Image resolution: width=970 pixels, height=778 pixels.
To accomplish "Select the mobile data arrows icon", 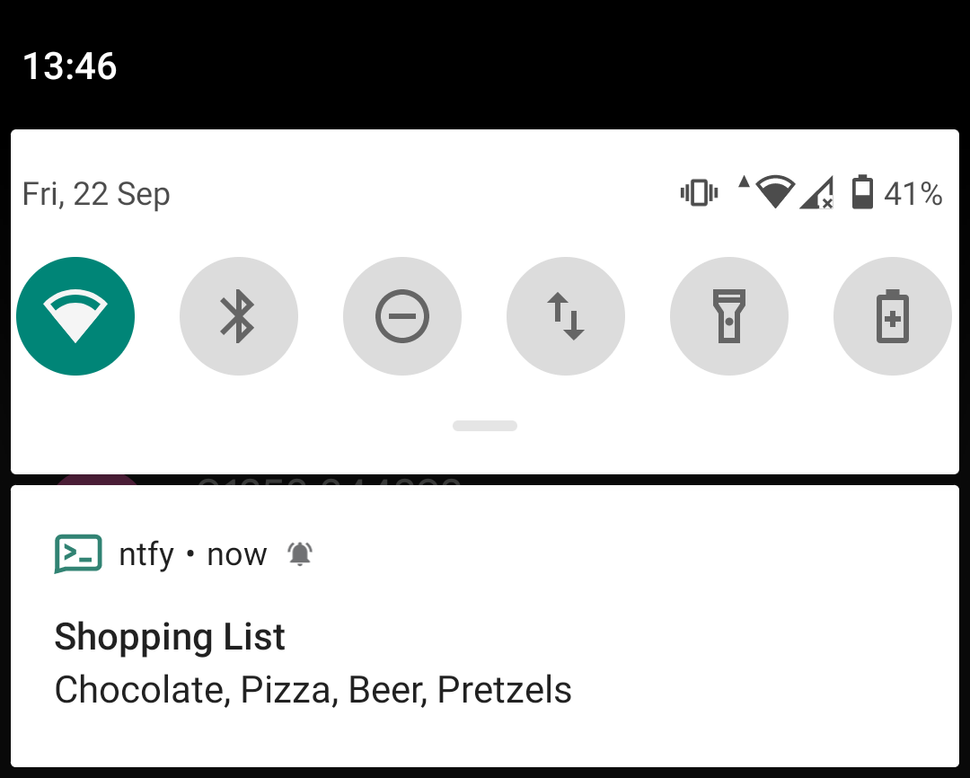I will (566, 315).
